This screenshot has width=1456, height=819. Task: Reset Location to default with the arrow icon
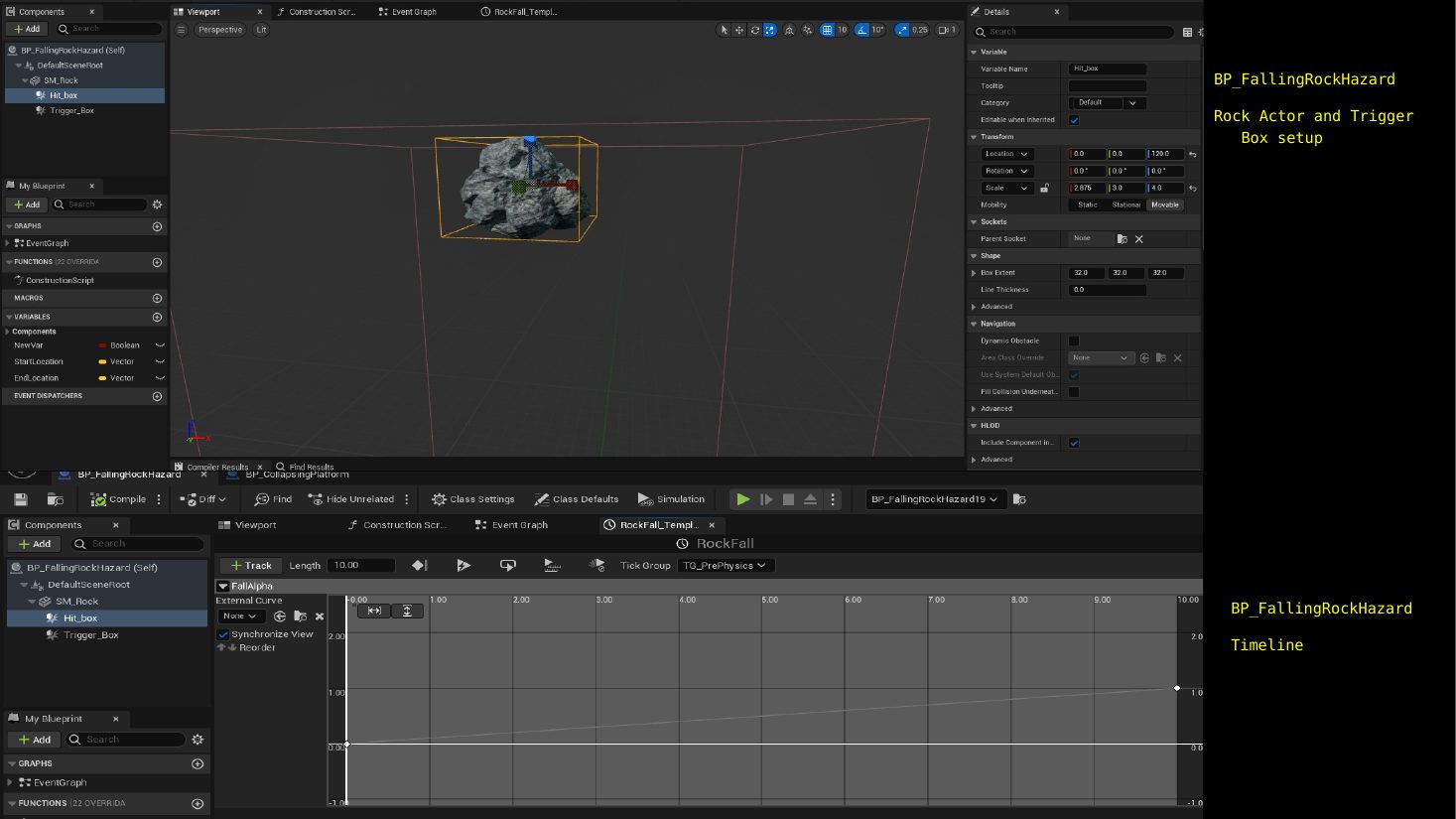coord(1192,154)
